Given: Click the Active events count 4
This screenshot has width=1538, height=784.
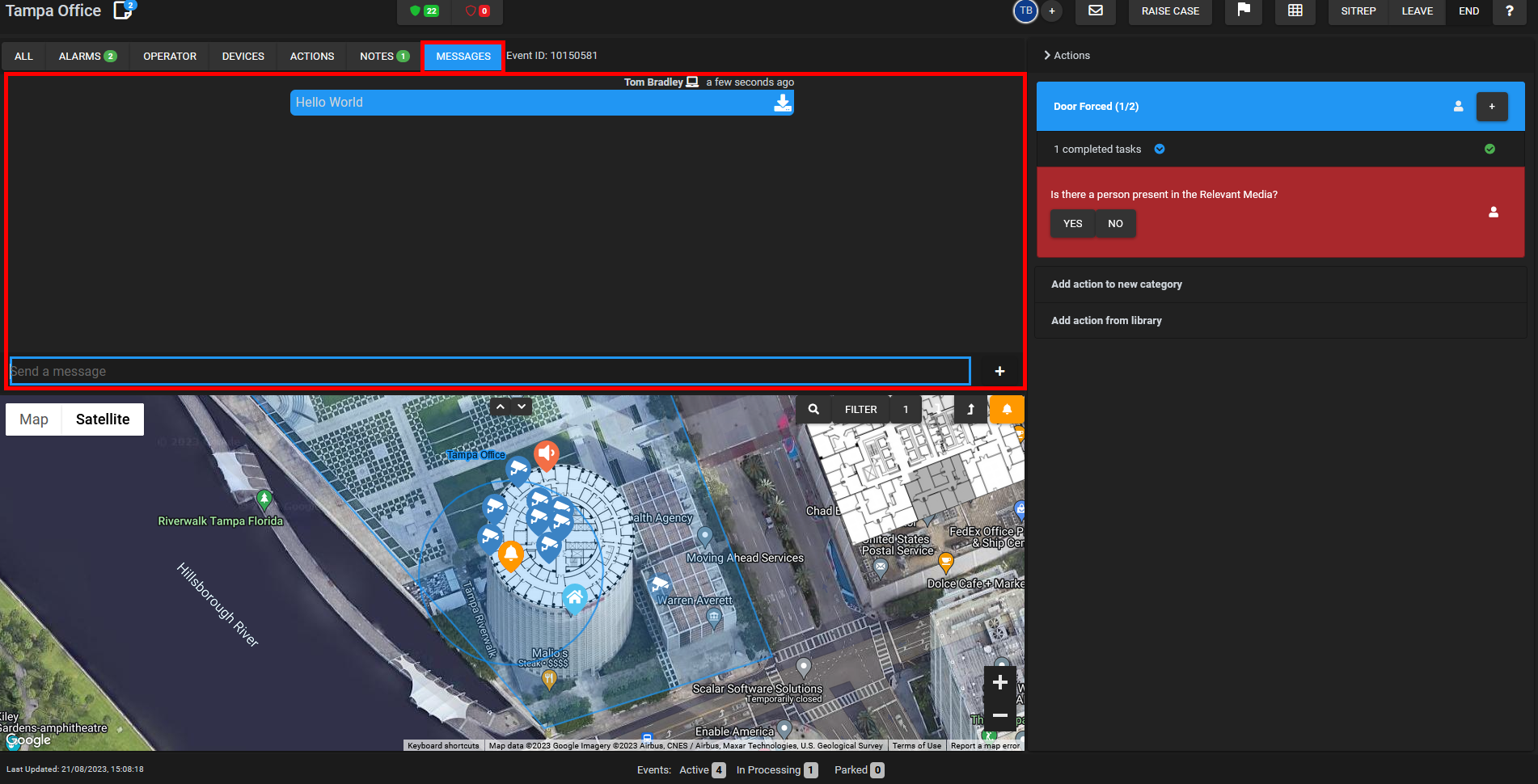Looking at the screenshot, I should (x=718, y=770).
